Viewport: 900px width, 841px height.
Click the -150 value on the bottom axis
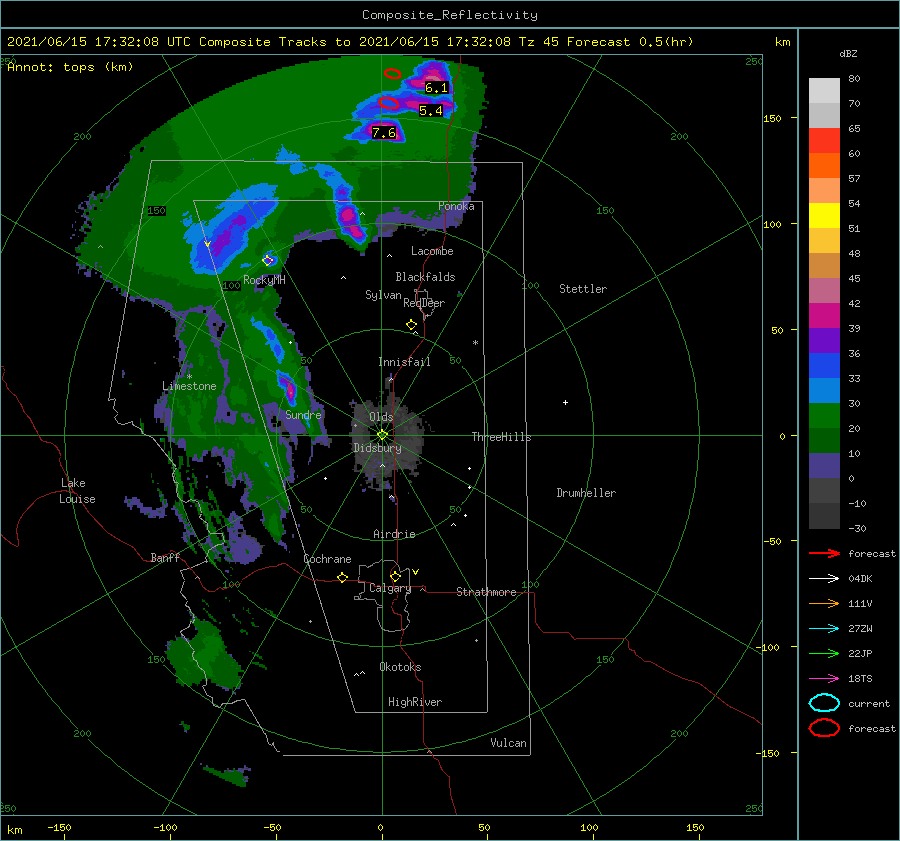(x=59, y=827)
